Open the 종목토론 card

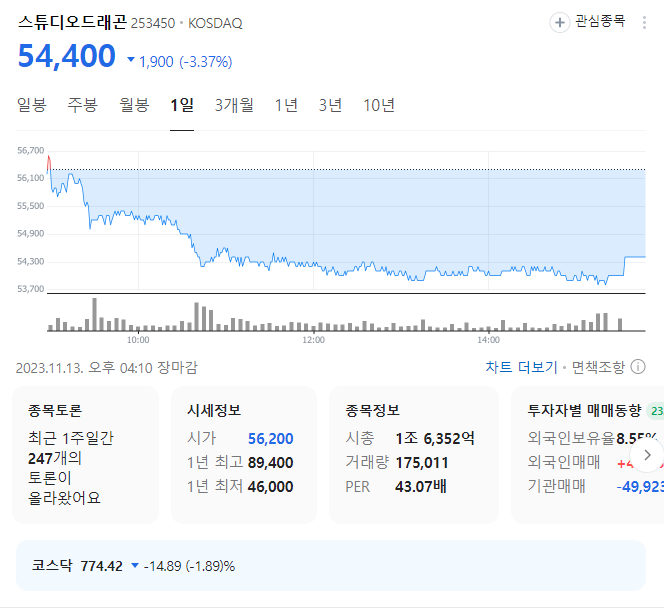pyautogui.click(x=86, y=455)
